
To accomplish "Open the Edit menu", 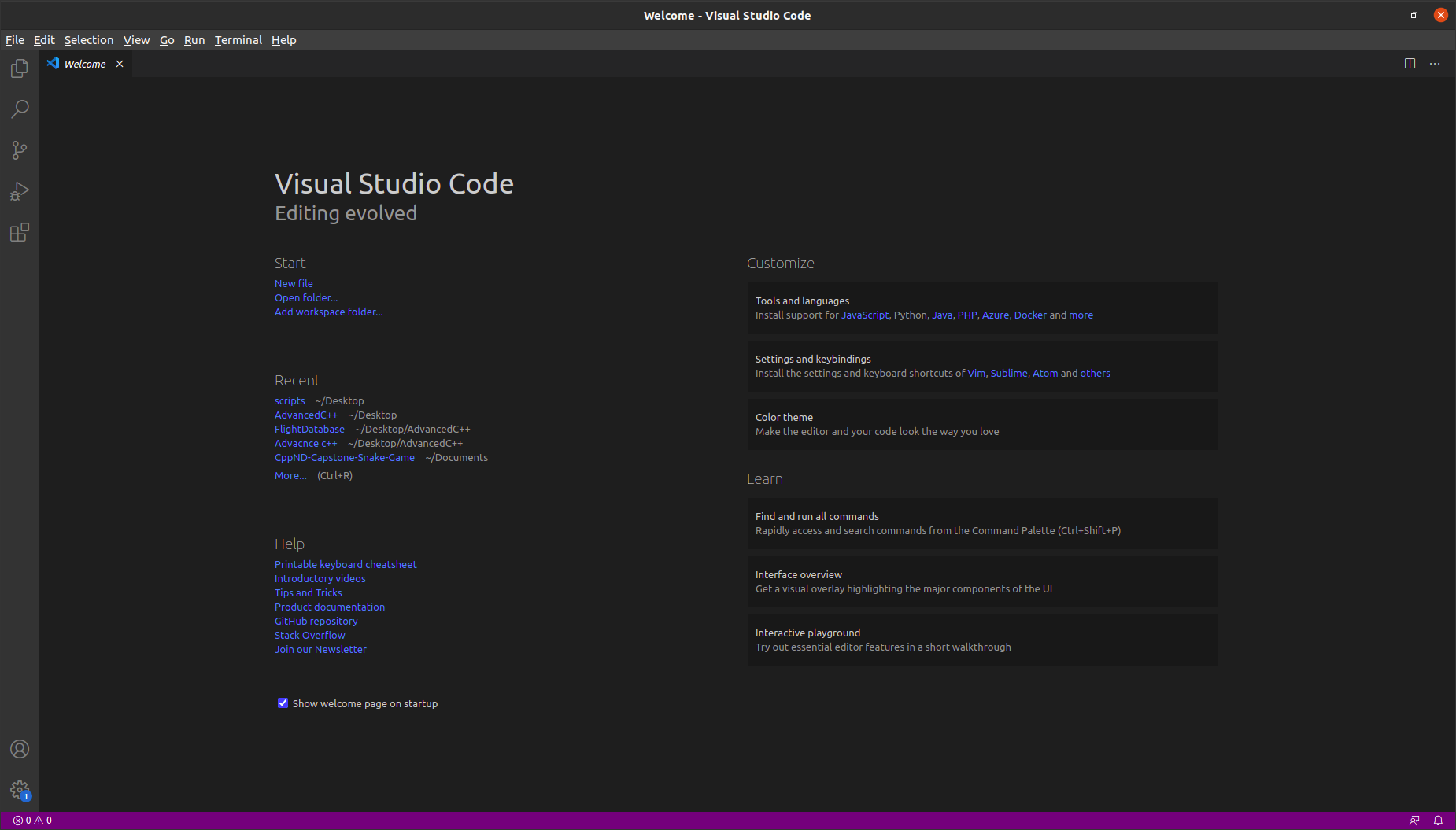I will 44,40.
